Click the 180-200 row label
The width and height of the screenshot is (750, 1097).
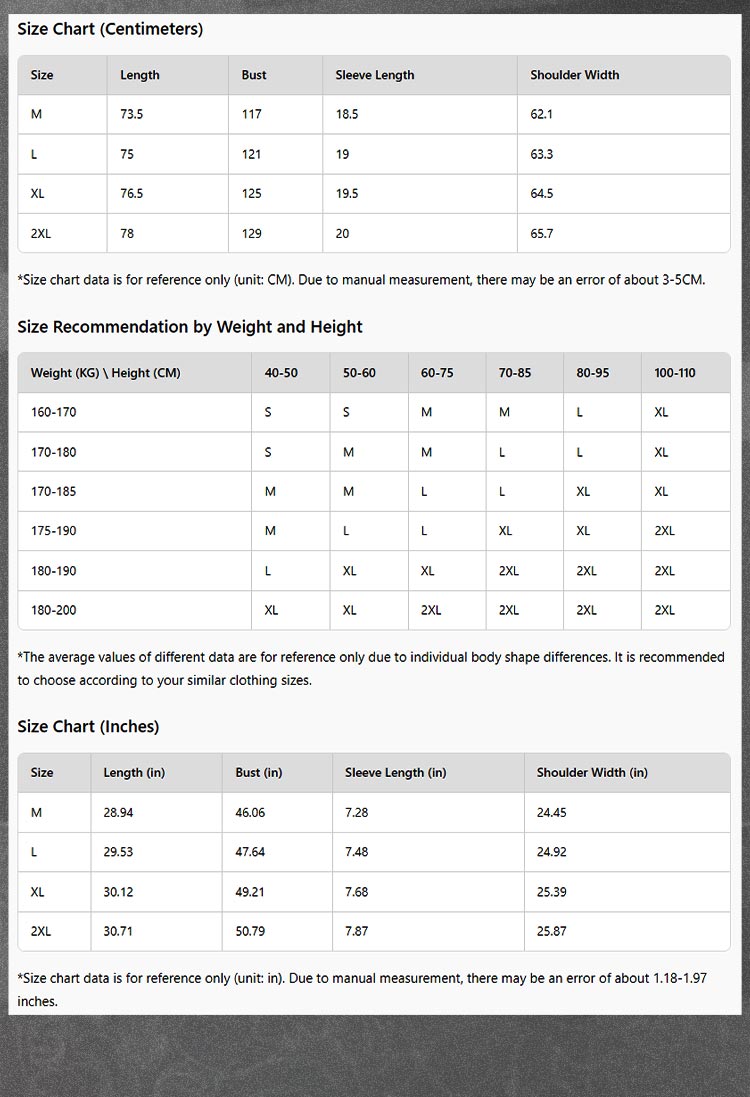pos(53,610)
